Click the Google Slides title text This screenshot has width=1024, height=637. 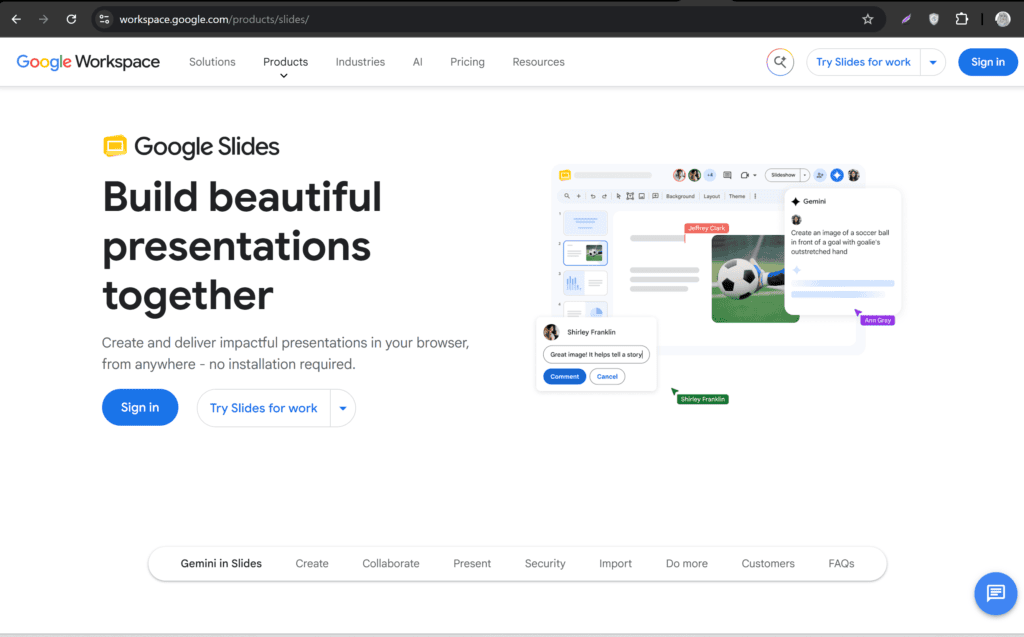[206, 146]
